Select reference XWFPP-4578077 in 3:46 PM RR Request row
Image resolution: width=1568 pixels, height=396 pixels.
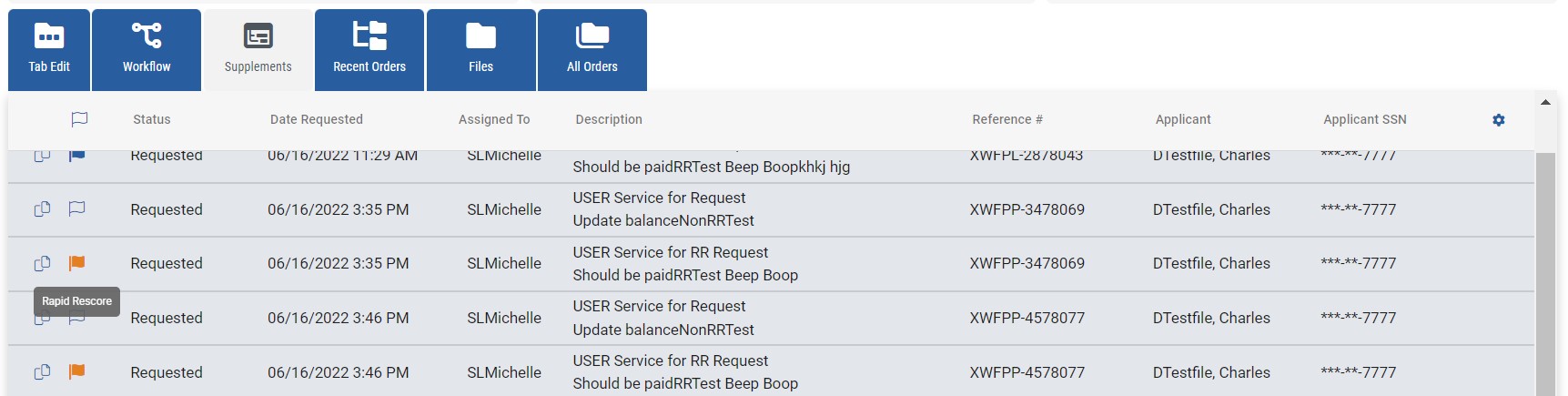click(x=1027, y=372)
